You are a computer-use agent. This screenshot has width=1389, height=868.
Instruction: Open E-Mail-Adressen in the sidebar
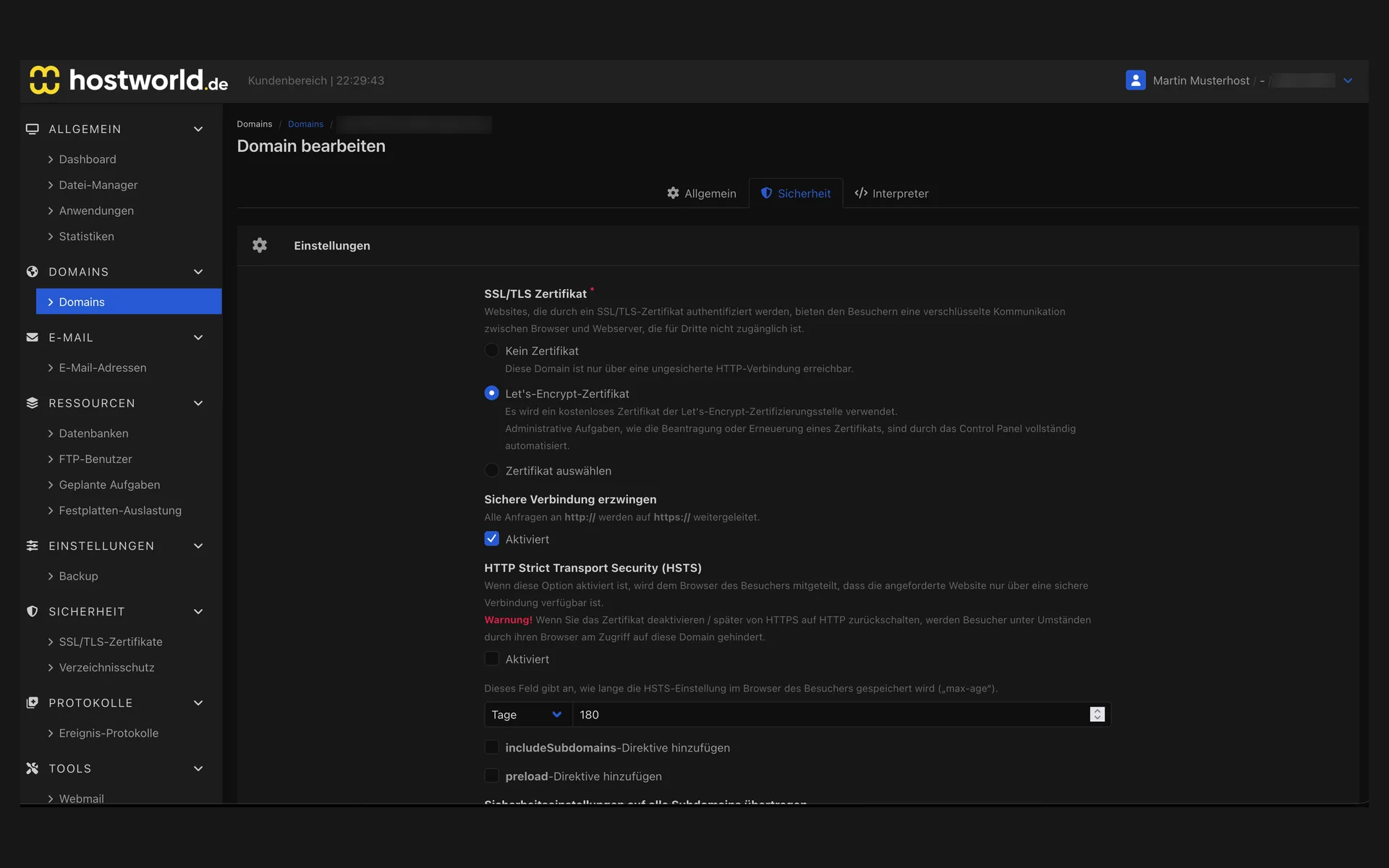tap(102, 367)
